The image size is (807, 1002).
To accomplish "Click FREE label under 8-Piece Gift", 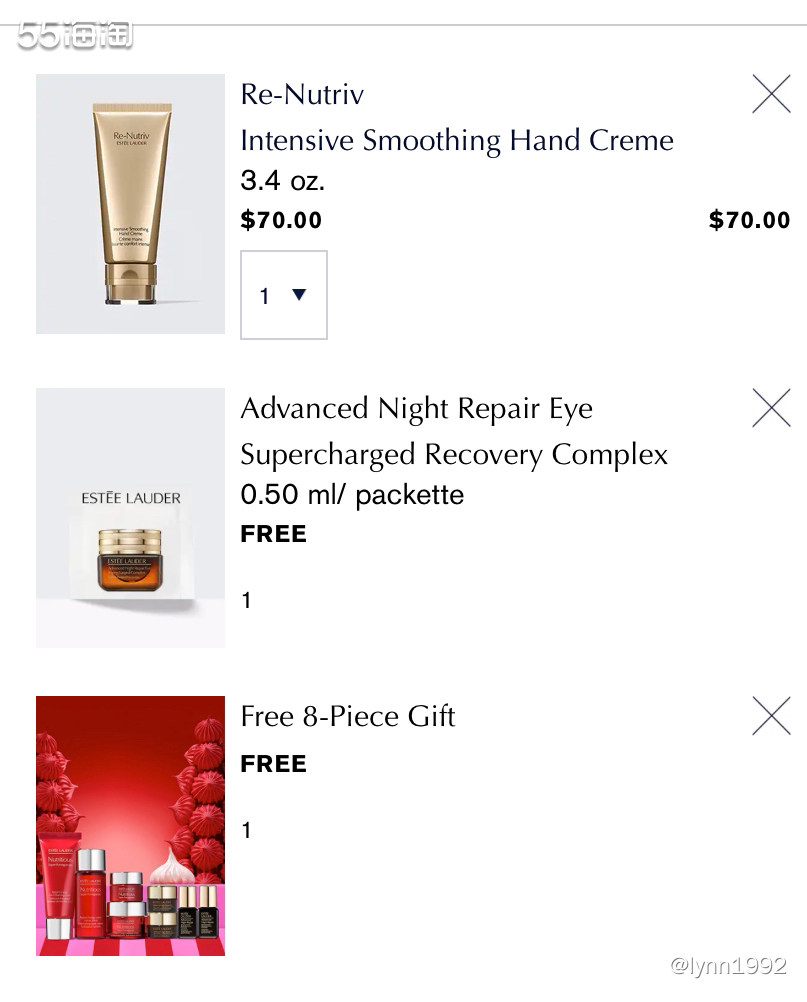I will tap(273, 764).
